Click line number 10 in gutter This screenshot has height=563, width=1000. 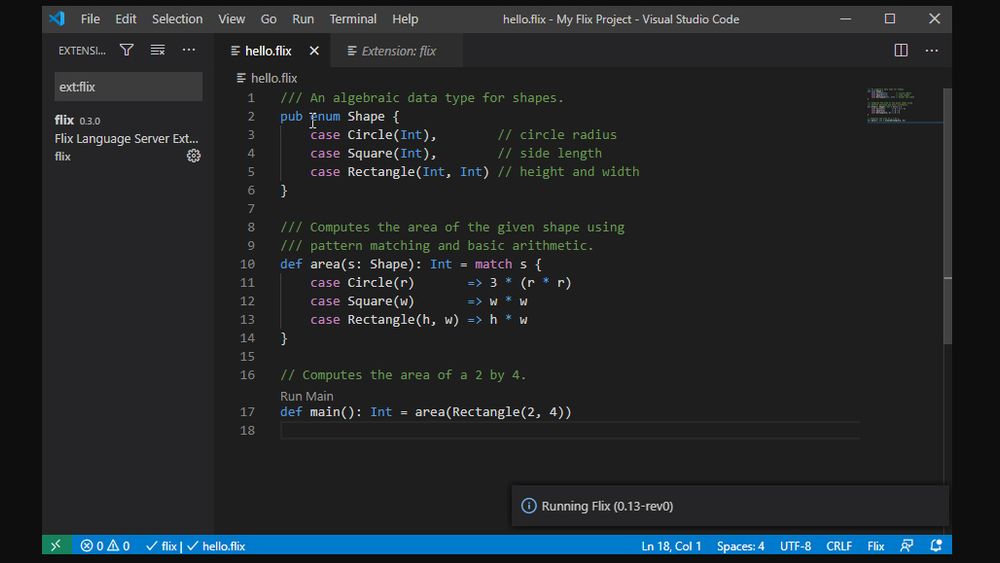(247, 264)
